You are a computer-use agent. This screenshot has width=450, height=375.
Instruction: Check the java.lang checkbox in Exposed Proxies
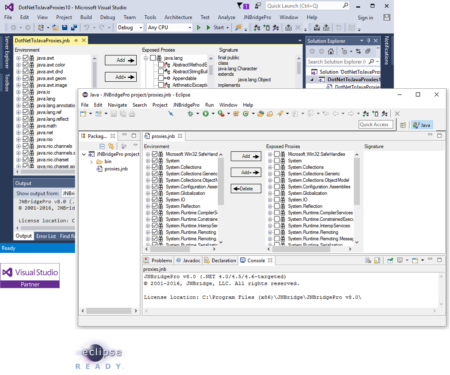coord(153,58)
